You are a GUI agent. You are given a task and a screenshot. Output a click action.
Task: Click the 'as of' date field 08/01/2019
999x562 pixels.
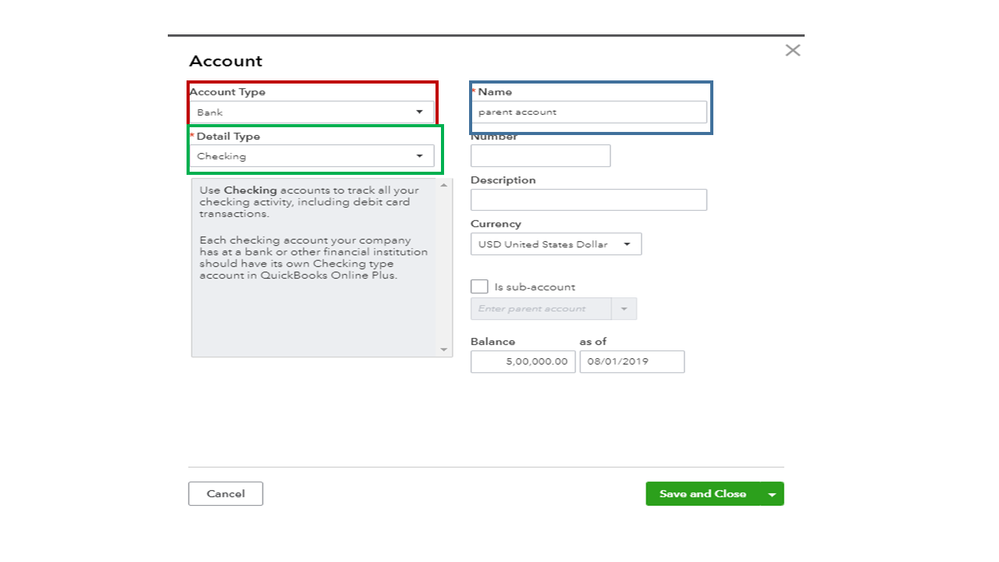coord(632,362)
